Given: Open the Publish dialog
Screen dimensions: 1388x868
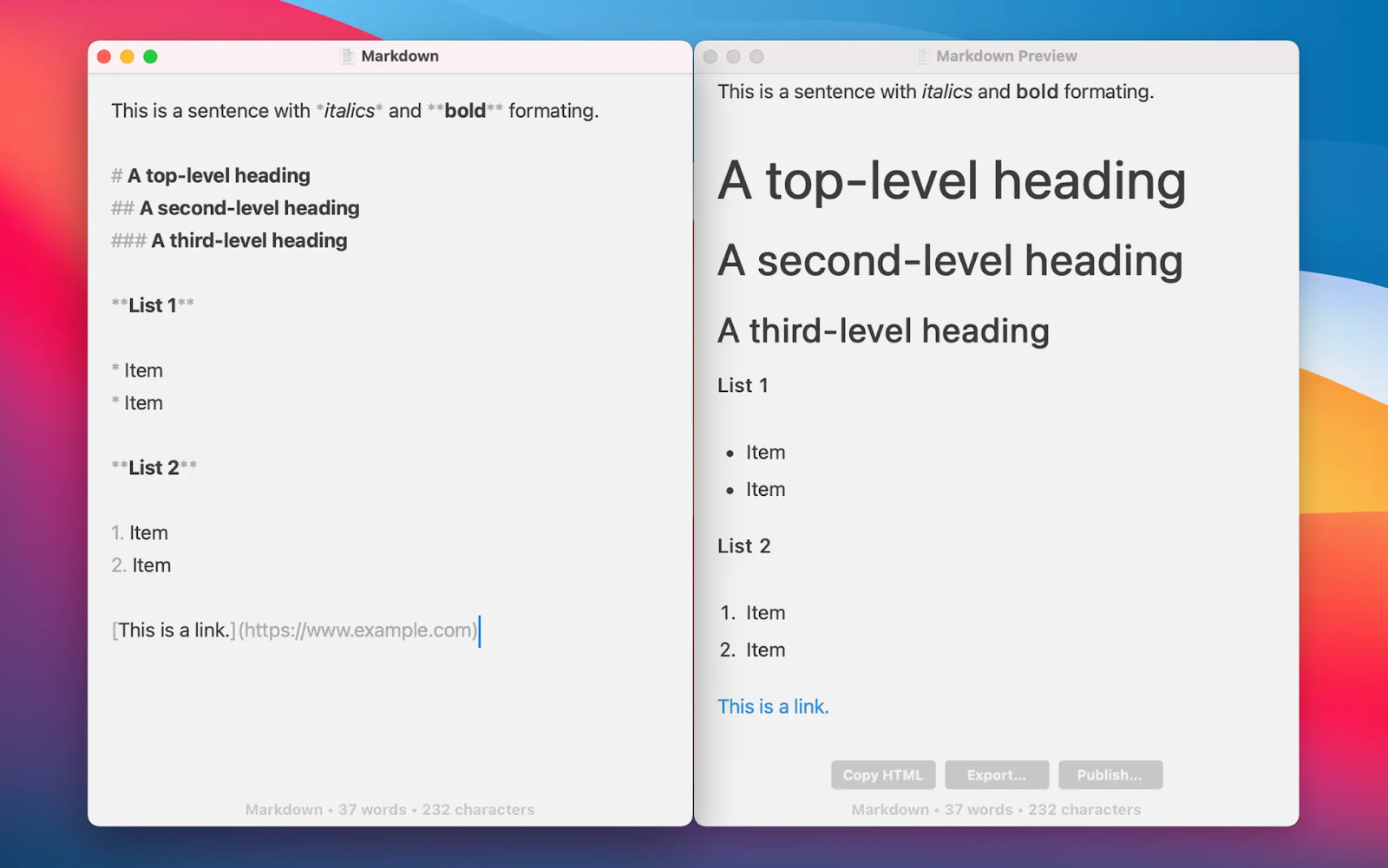Looking at the screenshot, I should (x=1110, y=774).
